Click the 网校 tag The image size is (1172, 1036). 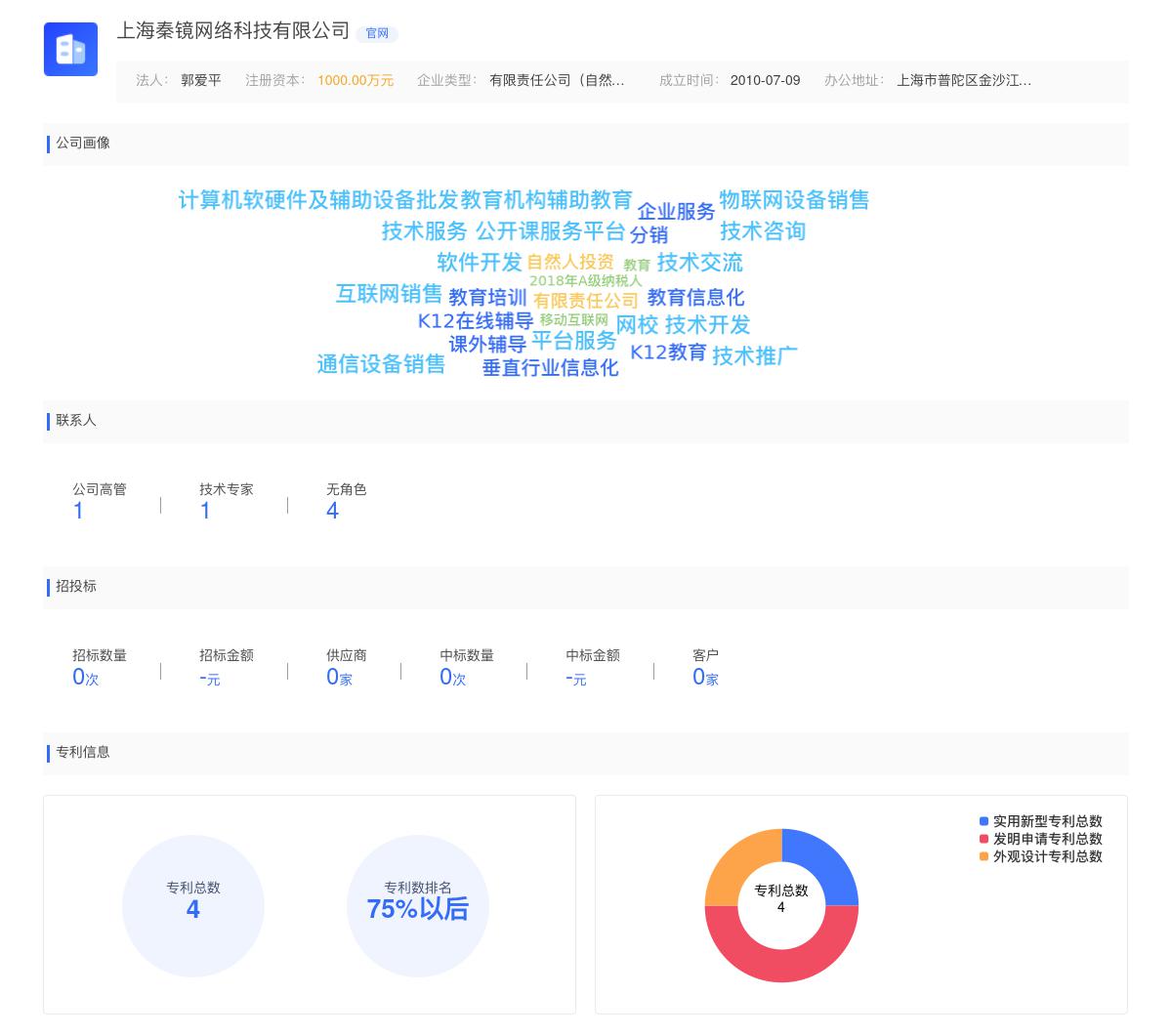(638, 325)
